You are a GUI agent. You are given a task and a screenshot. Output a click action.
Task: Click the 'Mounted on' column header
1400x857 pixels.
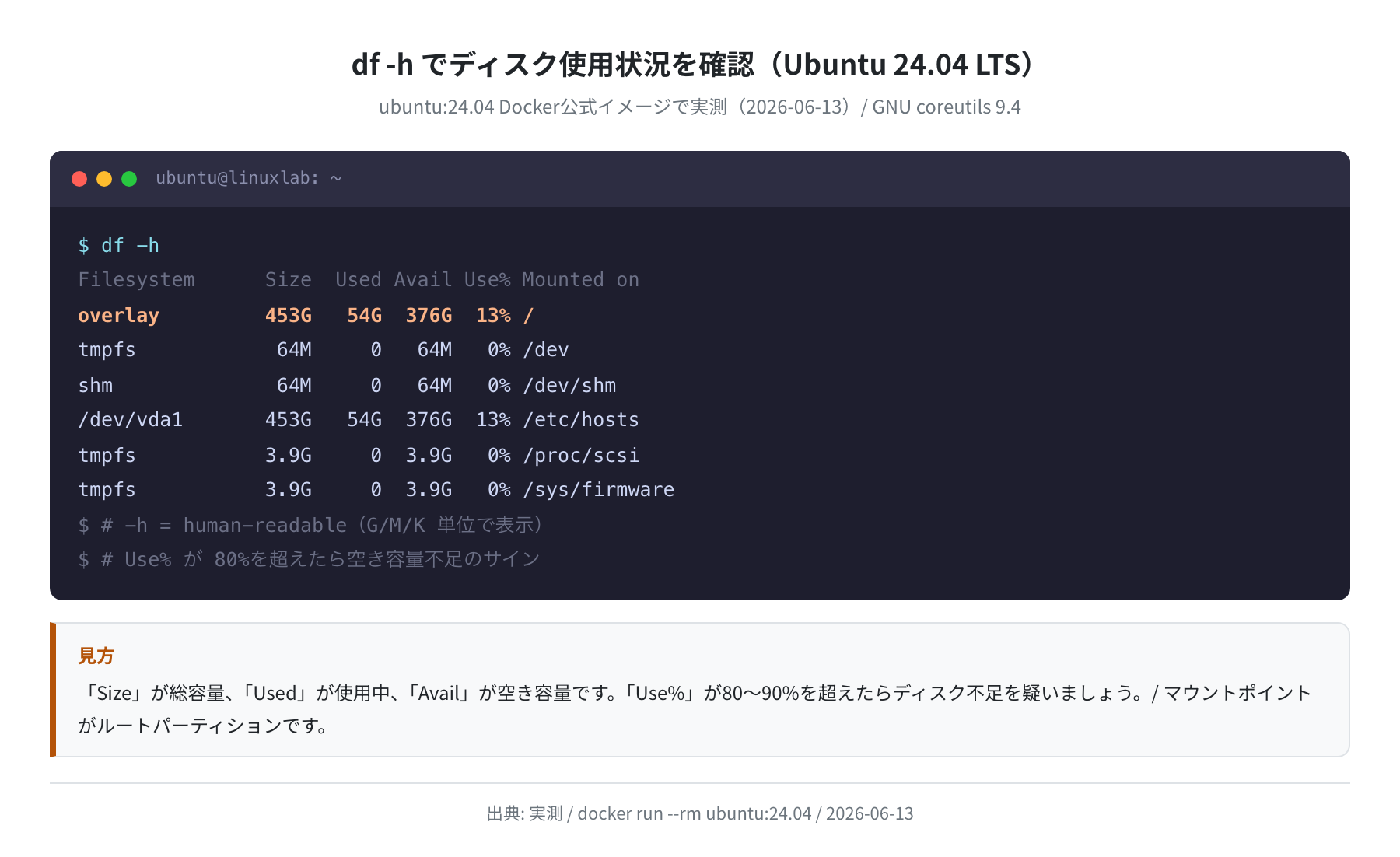pyautogui.click(x=581, y=280)
